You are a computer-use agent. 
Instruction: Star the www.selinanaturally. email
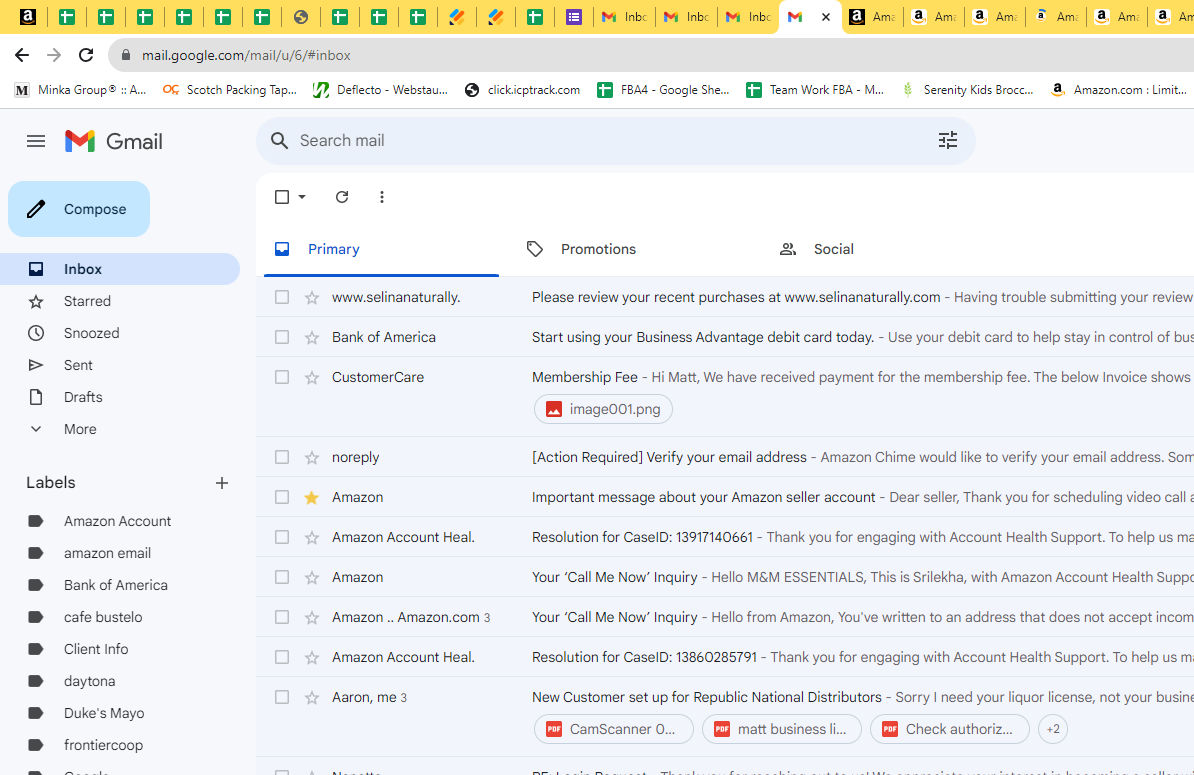(x=311, y=298)
